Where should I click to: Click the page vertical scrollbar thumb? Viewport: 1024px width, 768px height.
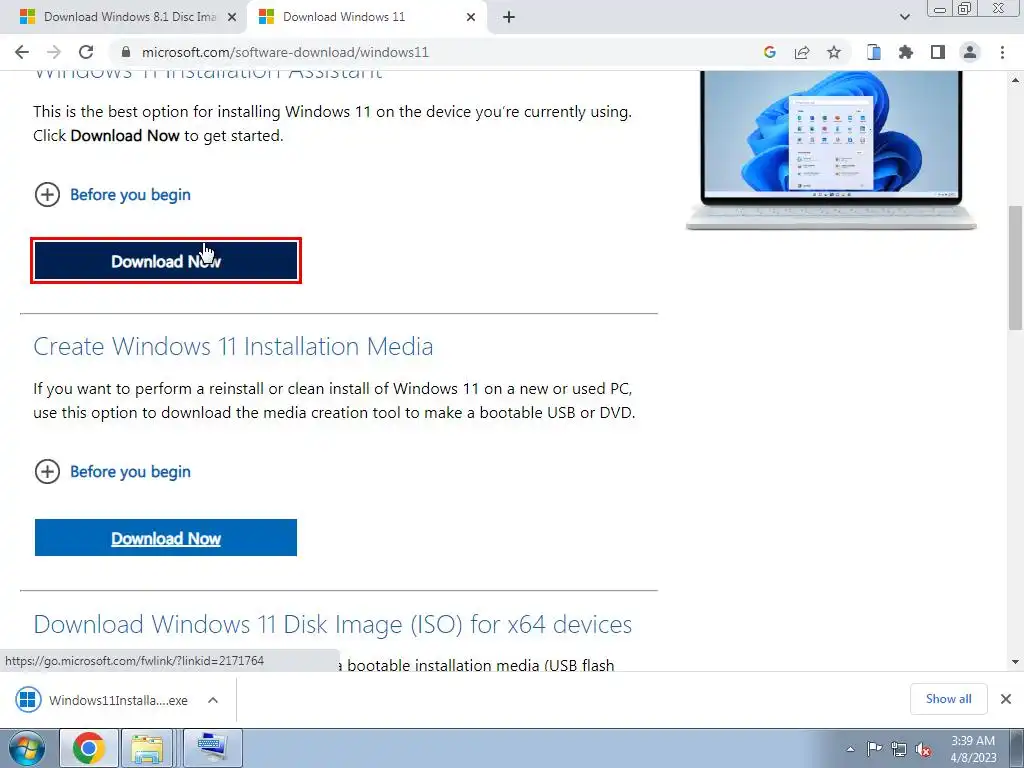click(x=1016, y=268)
